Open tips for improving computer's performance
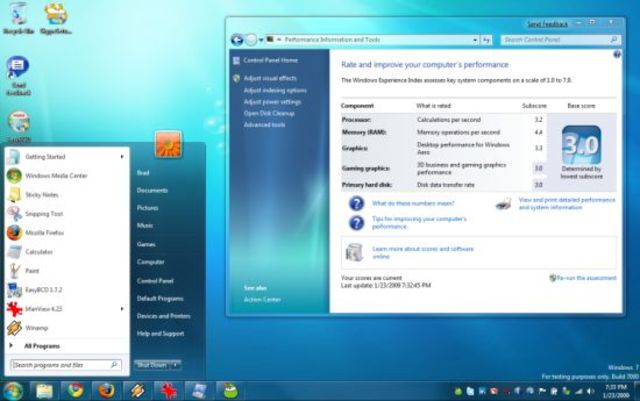This screenshot has height=401, width=640. (x=419, y=223)
